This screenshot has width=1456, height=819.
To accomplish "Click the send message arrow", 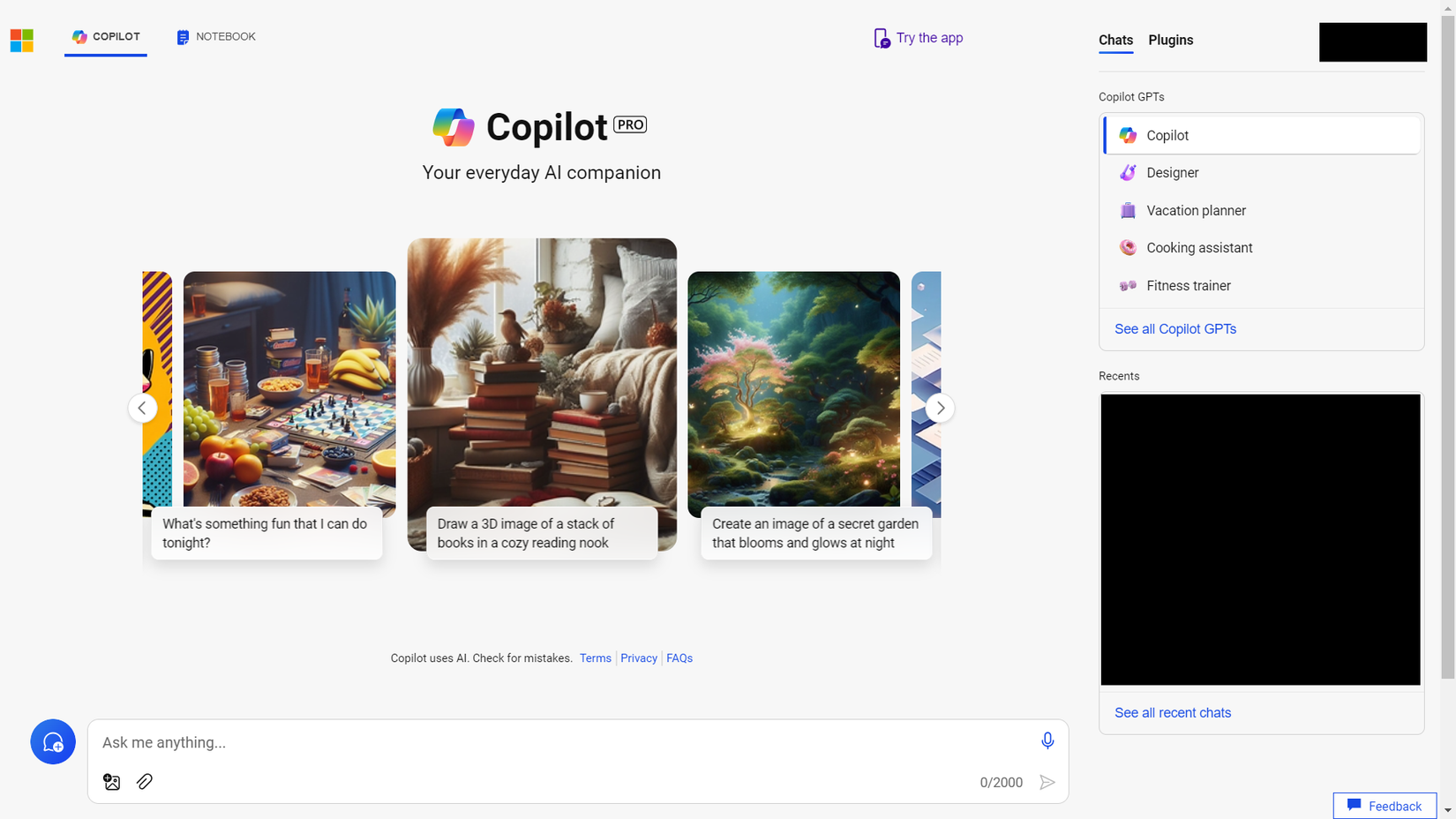I will click(1048, 782).
